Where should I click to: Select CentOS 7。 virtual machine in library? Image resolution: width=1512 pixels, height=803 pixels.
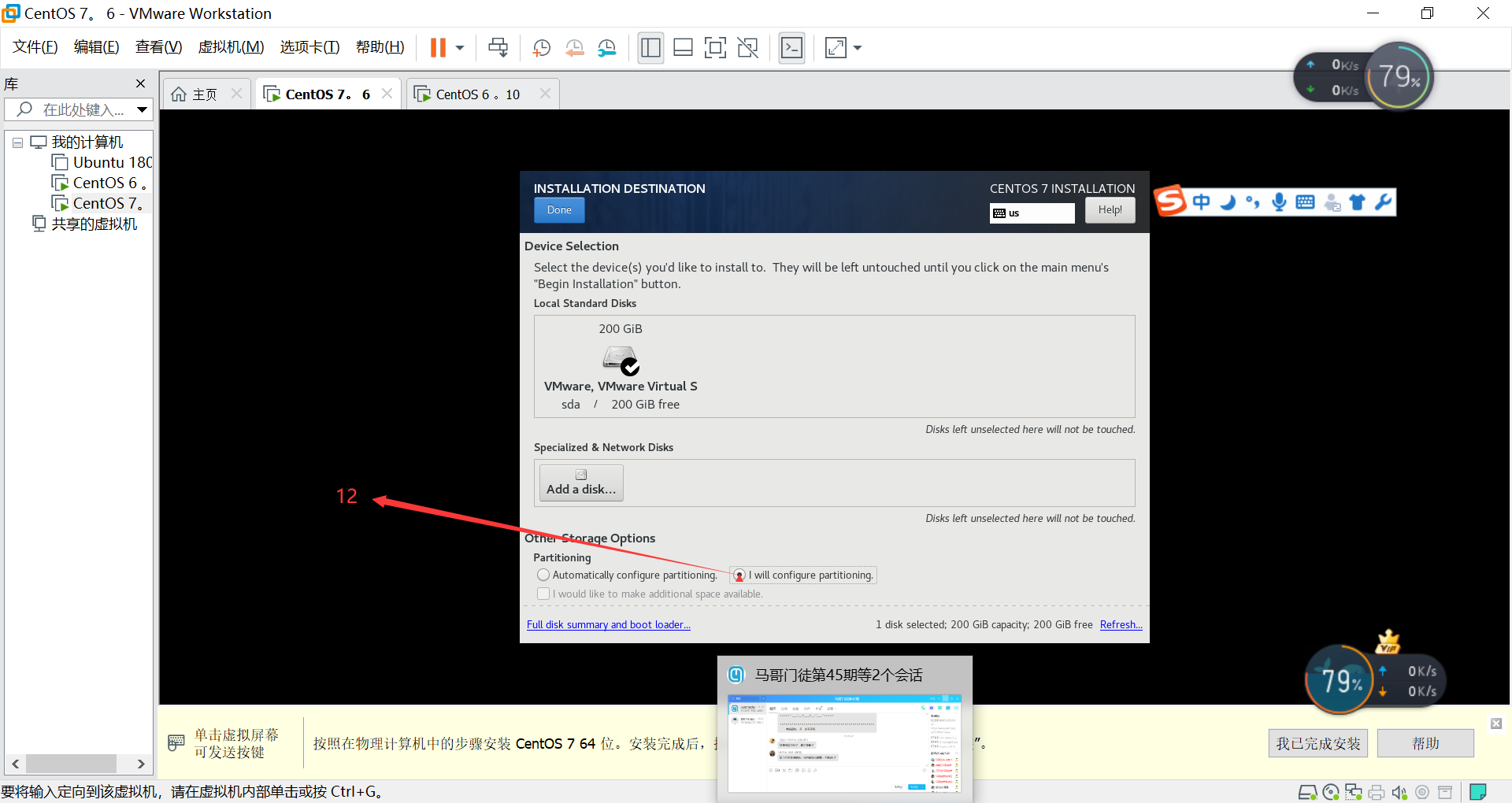[x=99, y=204]
